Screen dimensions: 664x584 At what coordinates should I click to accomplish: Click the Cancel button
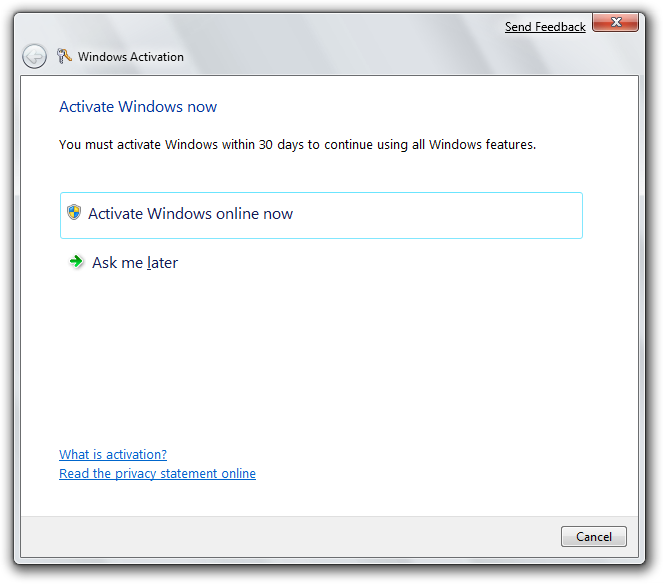point(594,537)
